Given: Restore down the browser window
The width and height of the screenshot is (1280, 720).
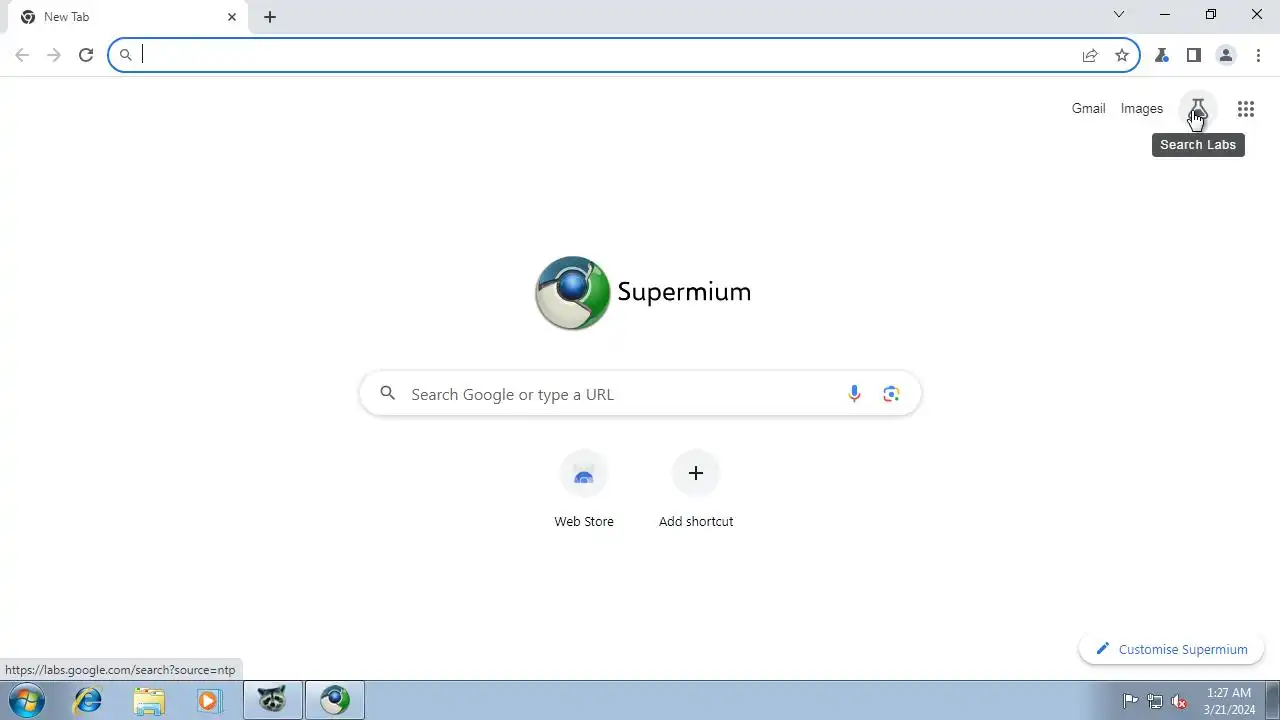Looking at the screenshot, I should [1211, 14].
